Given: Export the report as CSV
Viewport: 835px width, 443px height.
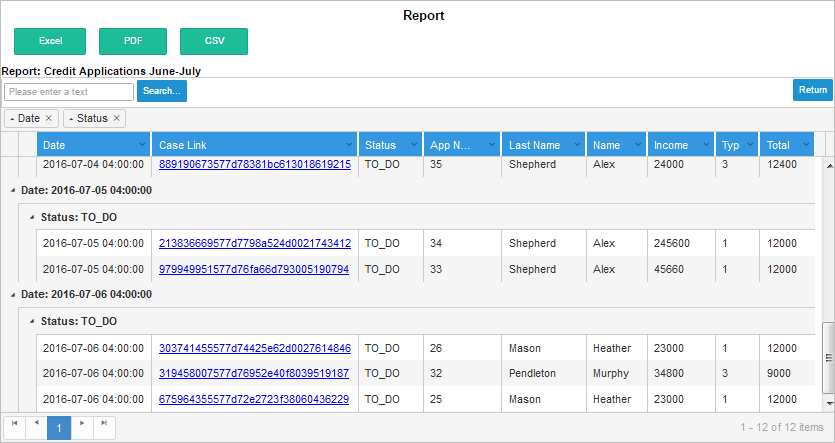Looking at the screenshot, I should (x=214, y=41).
